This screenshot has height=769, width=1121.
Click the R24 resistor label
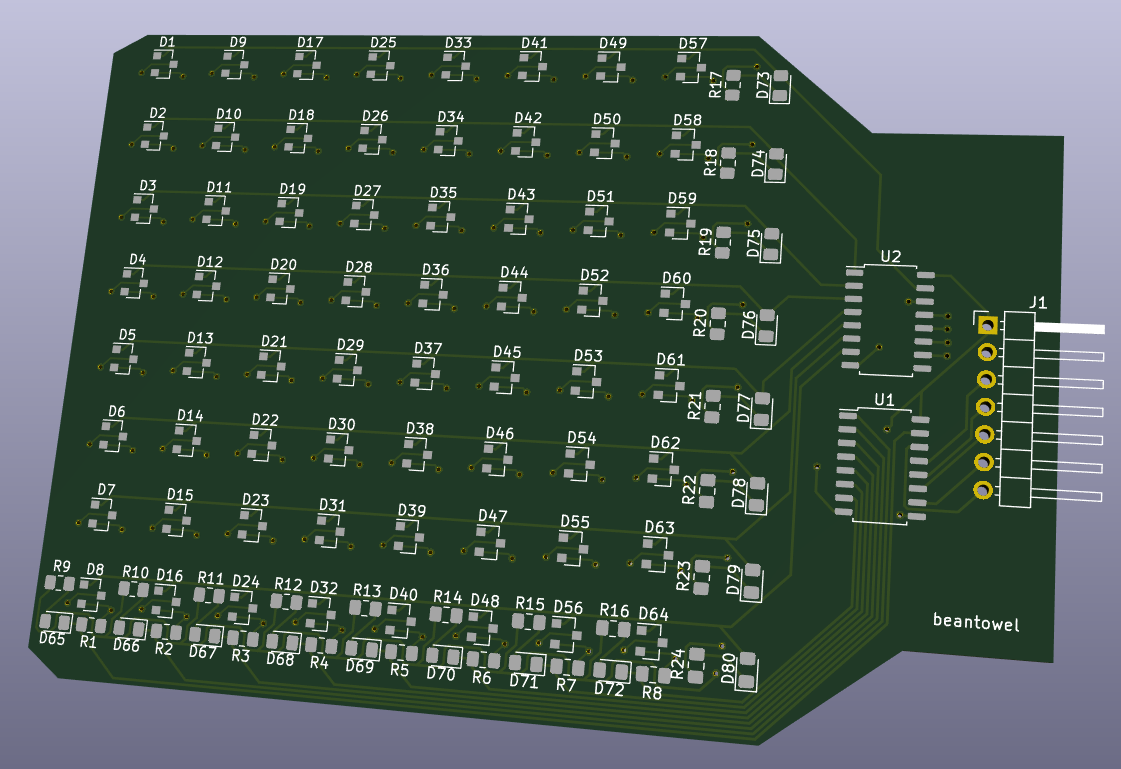tap(678, 664)
